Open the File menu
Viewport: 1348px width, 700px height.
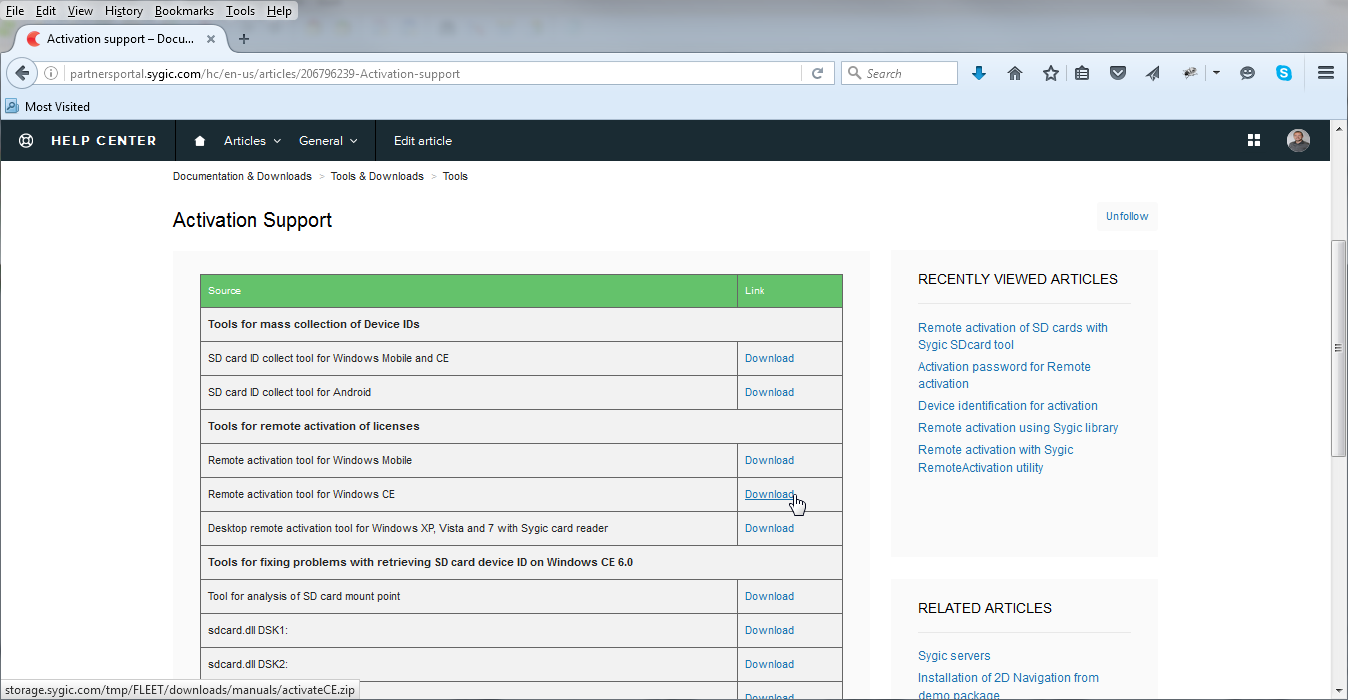pos(15,11)
